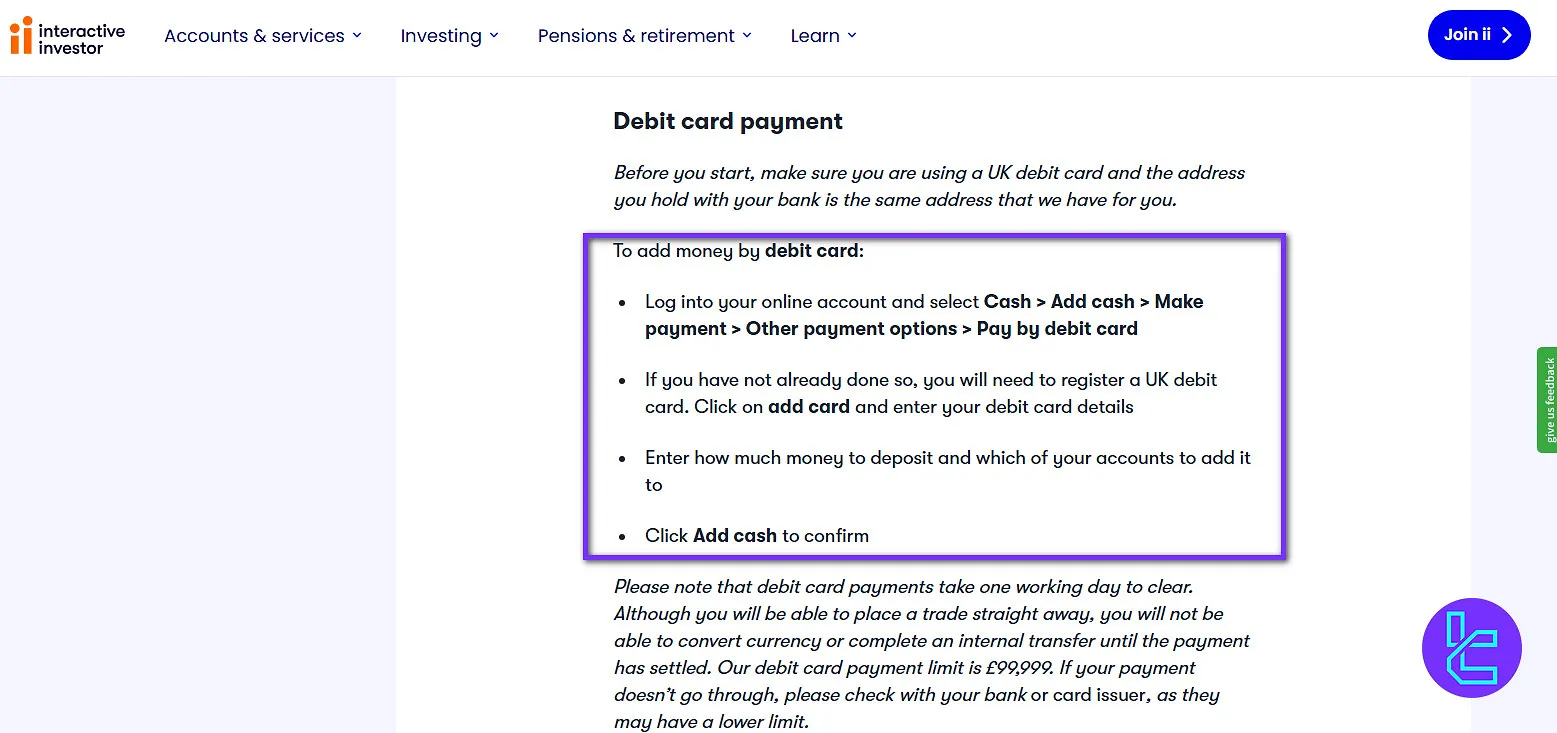Open the chat widget in bottom right corner
The image size is (1557, 733).
pos(1471,647)
